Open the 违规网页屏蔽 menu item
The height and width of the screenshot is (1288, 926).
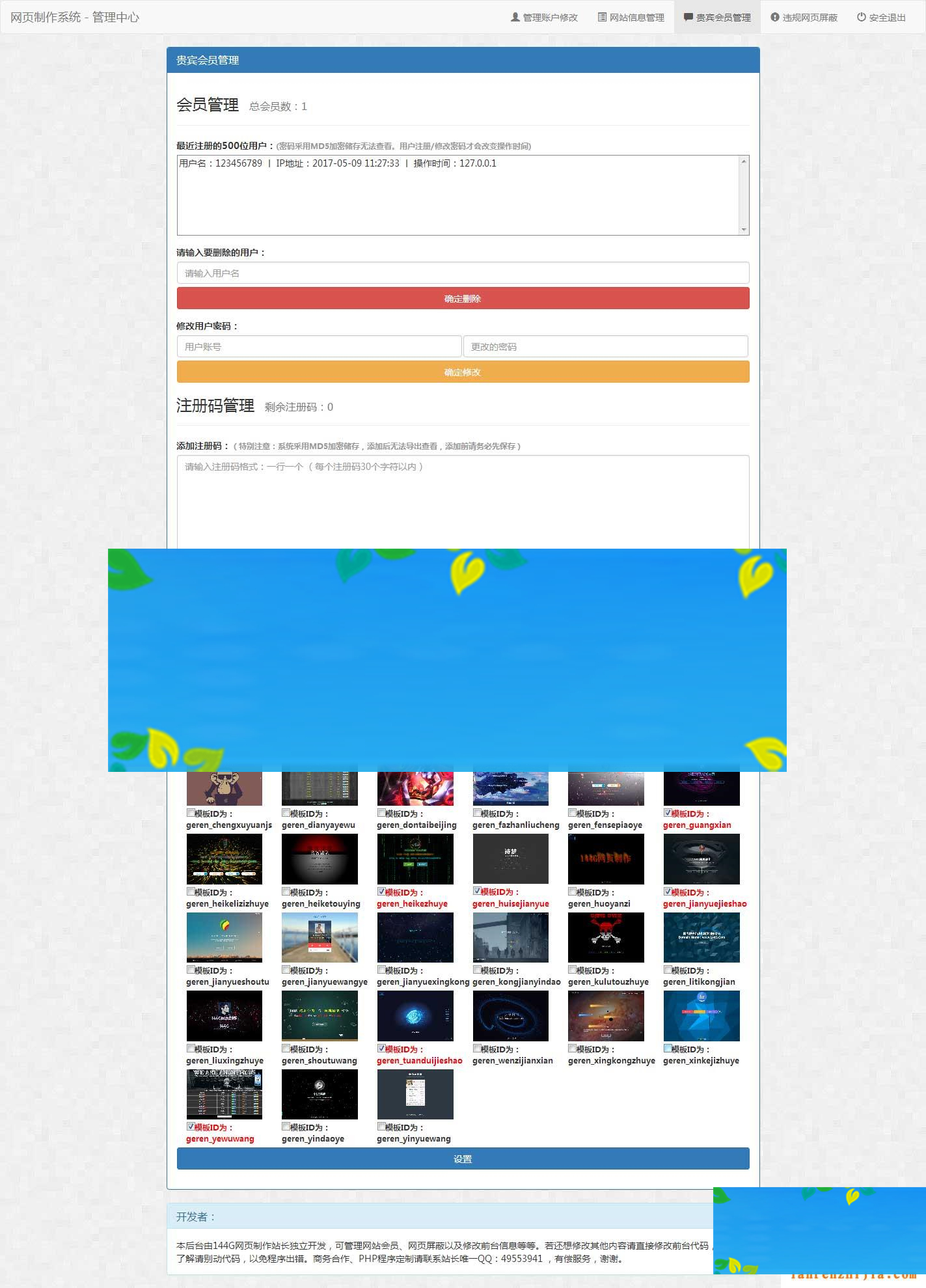[804, 18]
